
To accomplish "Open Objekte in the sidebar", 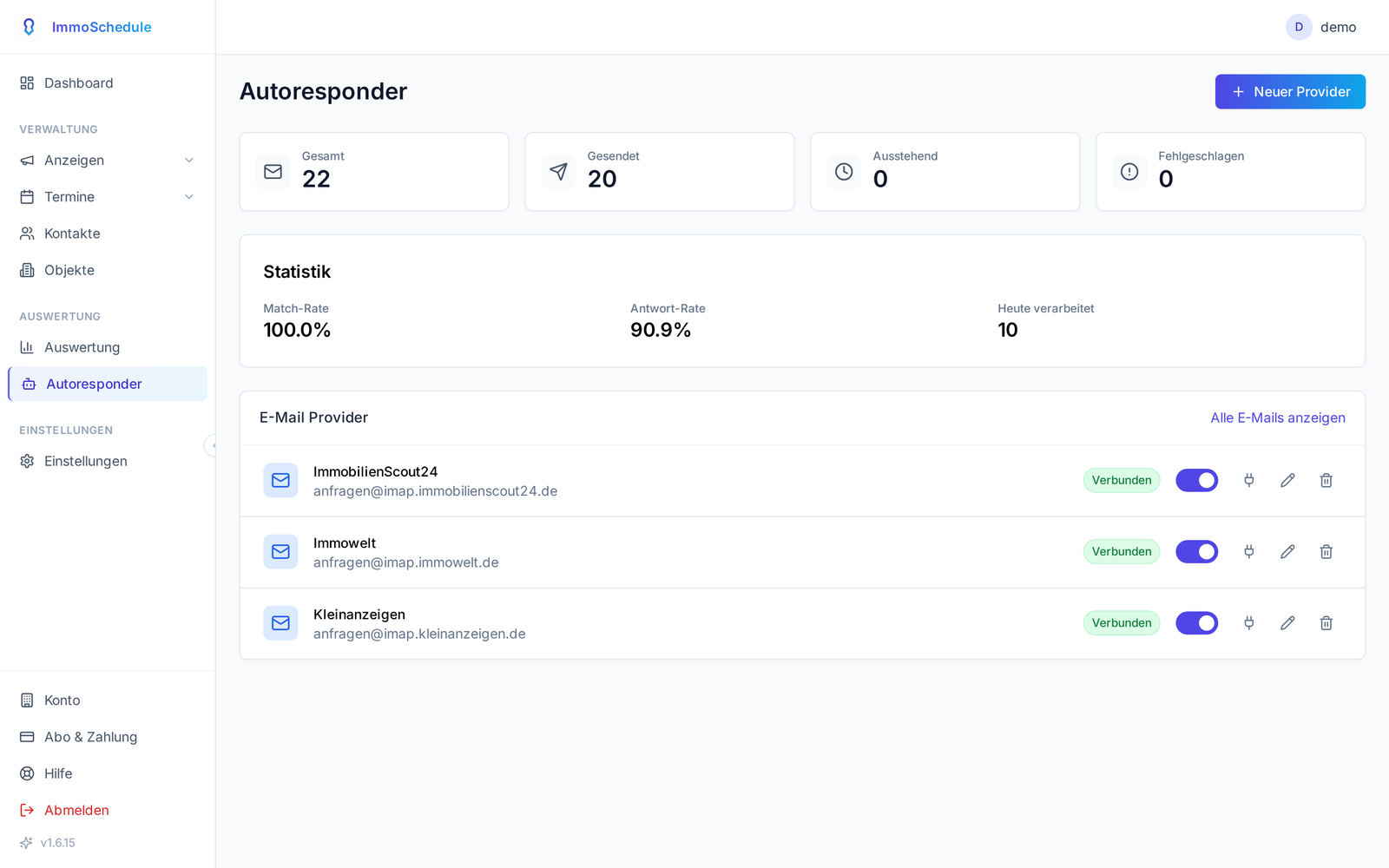I will [108, 270].
